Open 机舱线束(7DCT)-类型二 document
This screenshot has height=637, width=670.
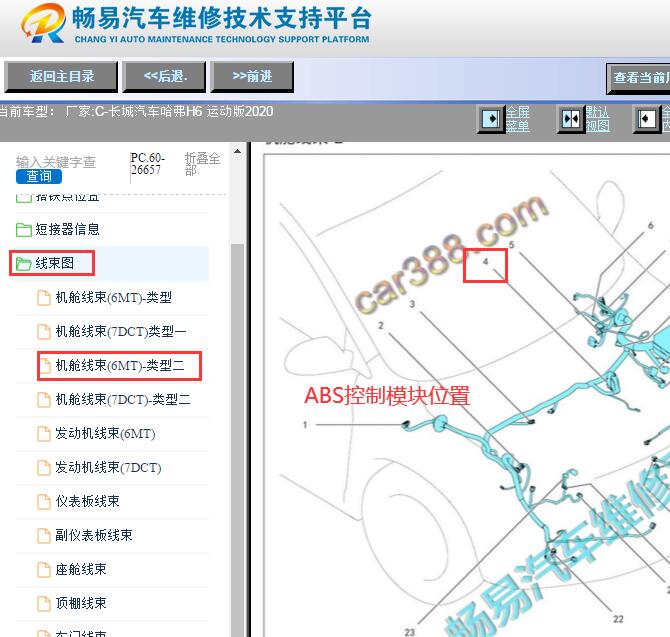[123, 399]
